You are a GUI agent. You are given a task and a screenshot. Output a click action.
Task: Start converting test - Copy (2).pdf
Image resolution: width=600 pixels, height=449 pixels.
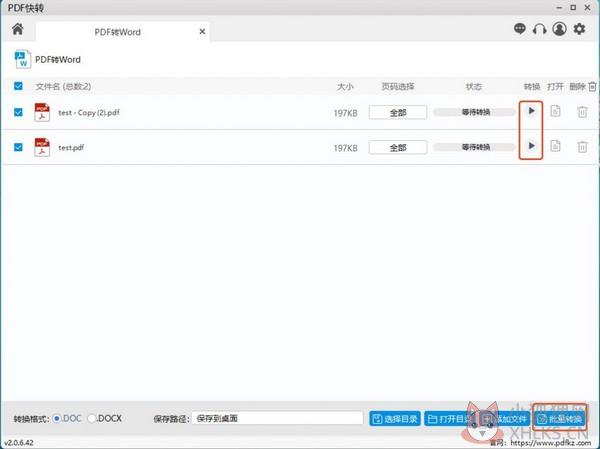(531, 111)
